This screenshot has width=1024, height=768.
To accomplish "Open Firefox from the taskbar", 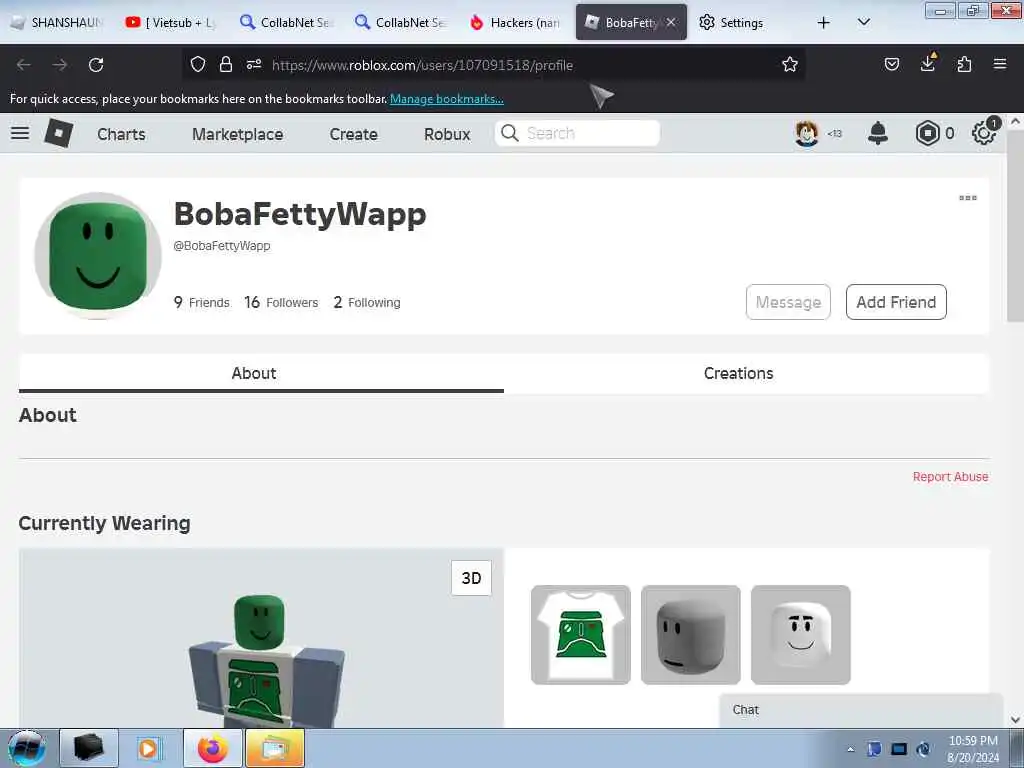I will 212,748.
